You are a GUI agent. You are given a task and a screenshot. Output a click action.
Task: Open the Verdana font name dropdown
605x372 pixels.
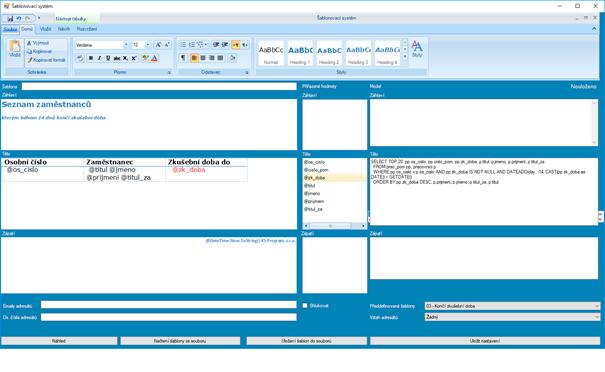point(102,45)
